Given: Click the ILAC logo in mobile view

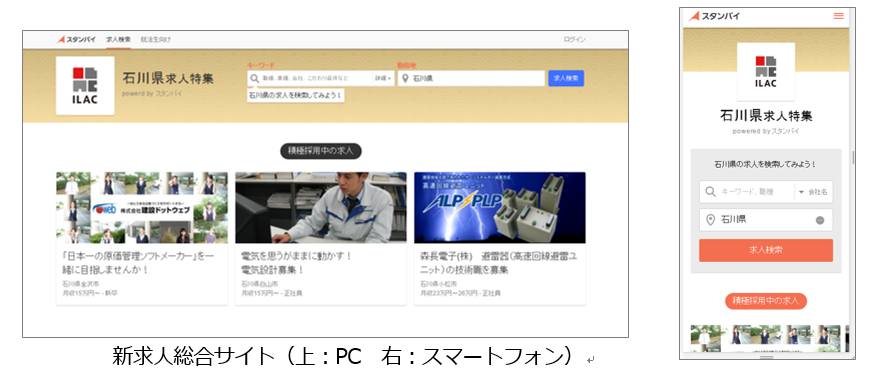Looking at the screenshot, I should pos(766,71).
